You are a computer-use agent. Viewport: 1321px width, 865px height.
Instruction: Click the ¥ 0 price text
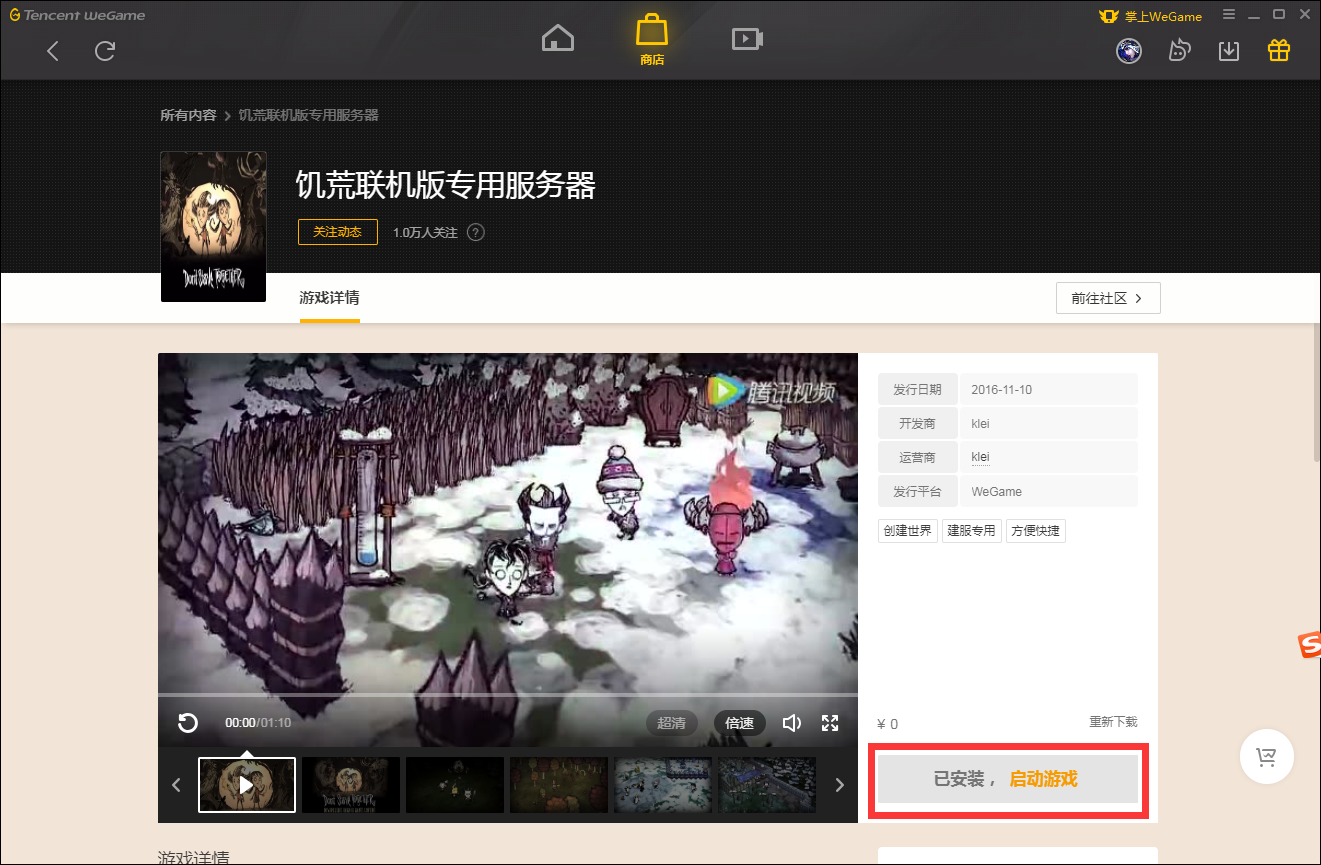pos(887,724)
